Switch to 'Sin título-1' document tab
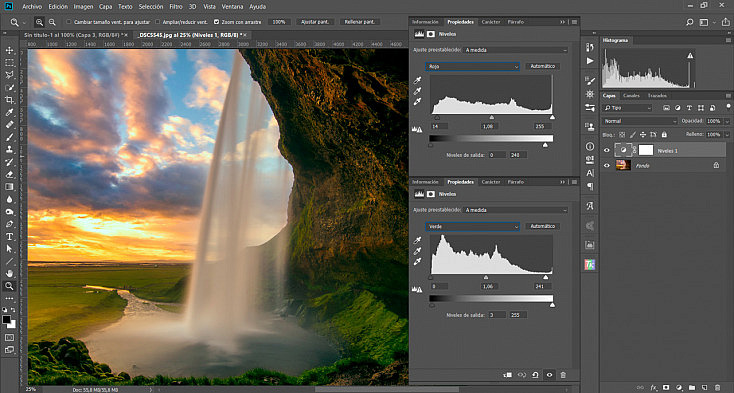The width and height of the screenshot is (734, 393). pos(75,35)
